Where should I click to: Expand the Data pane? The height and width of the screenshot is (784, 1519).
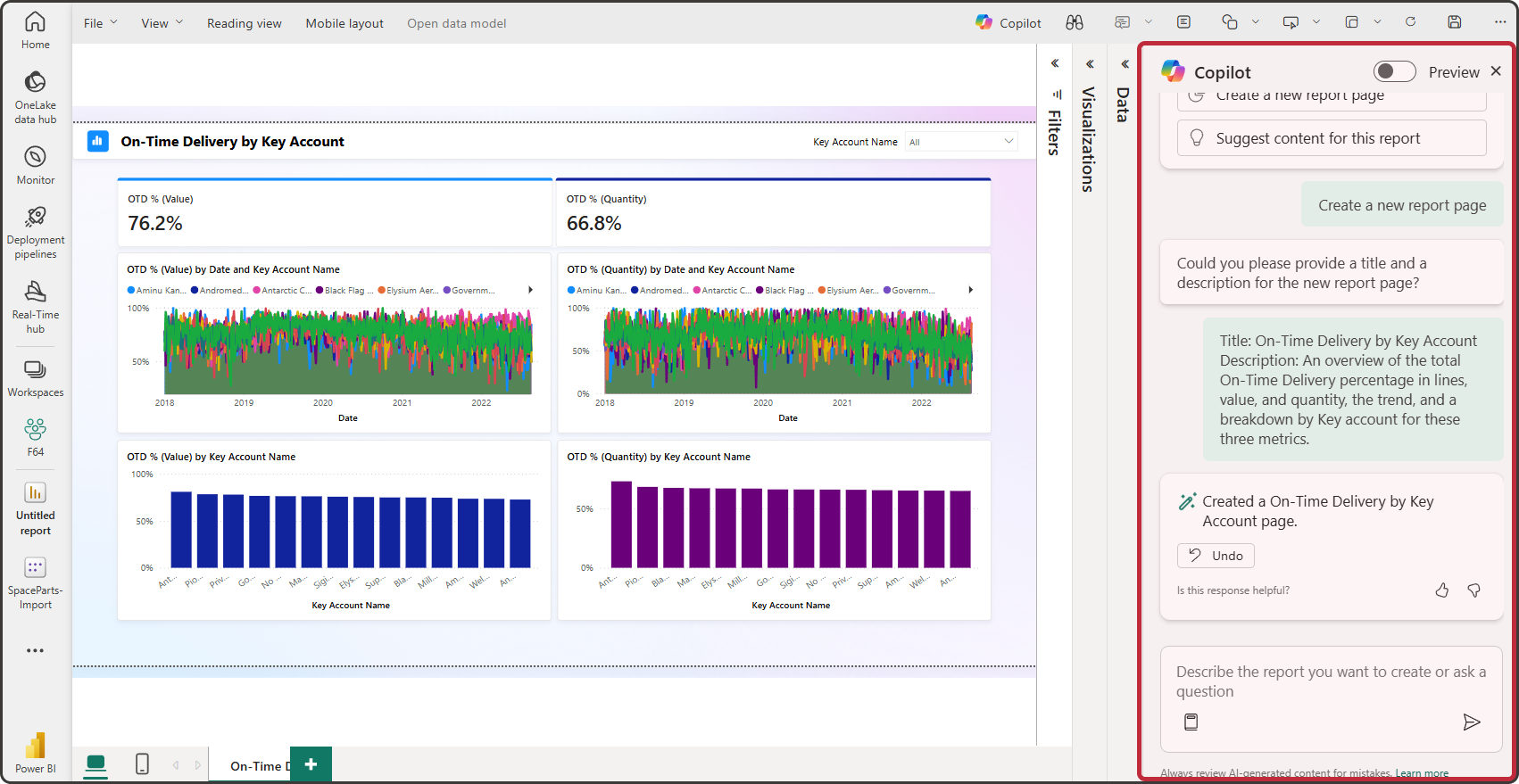[1125, 63]
